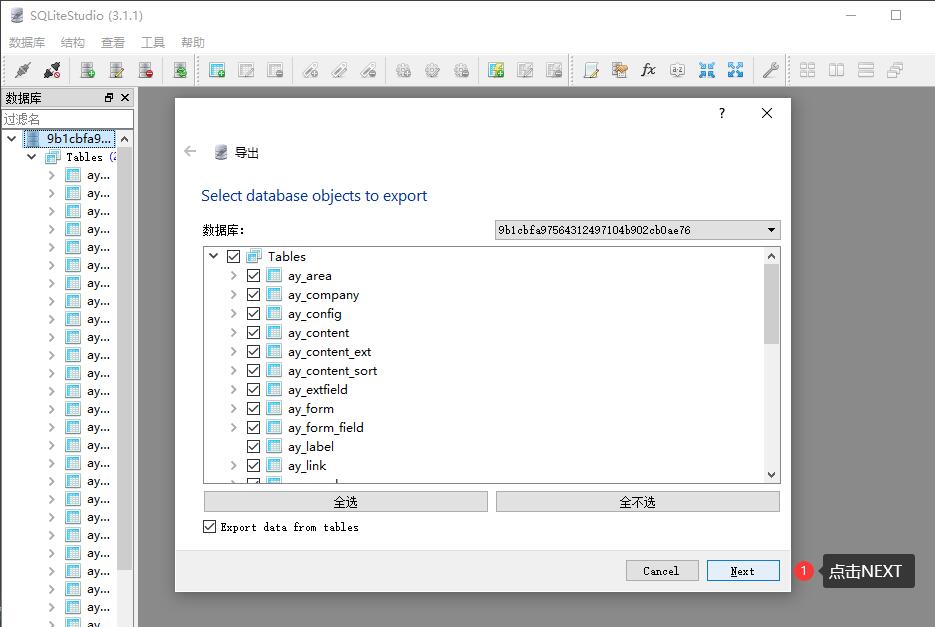Click the Open SQL editor icon

tap(591, 70)
